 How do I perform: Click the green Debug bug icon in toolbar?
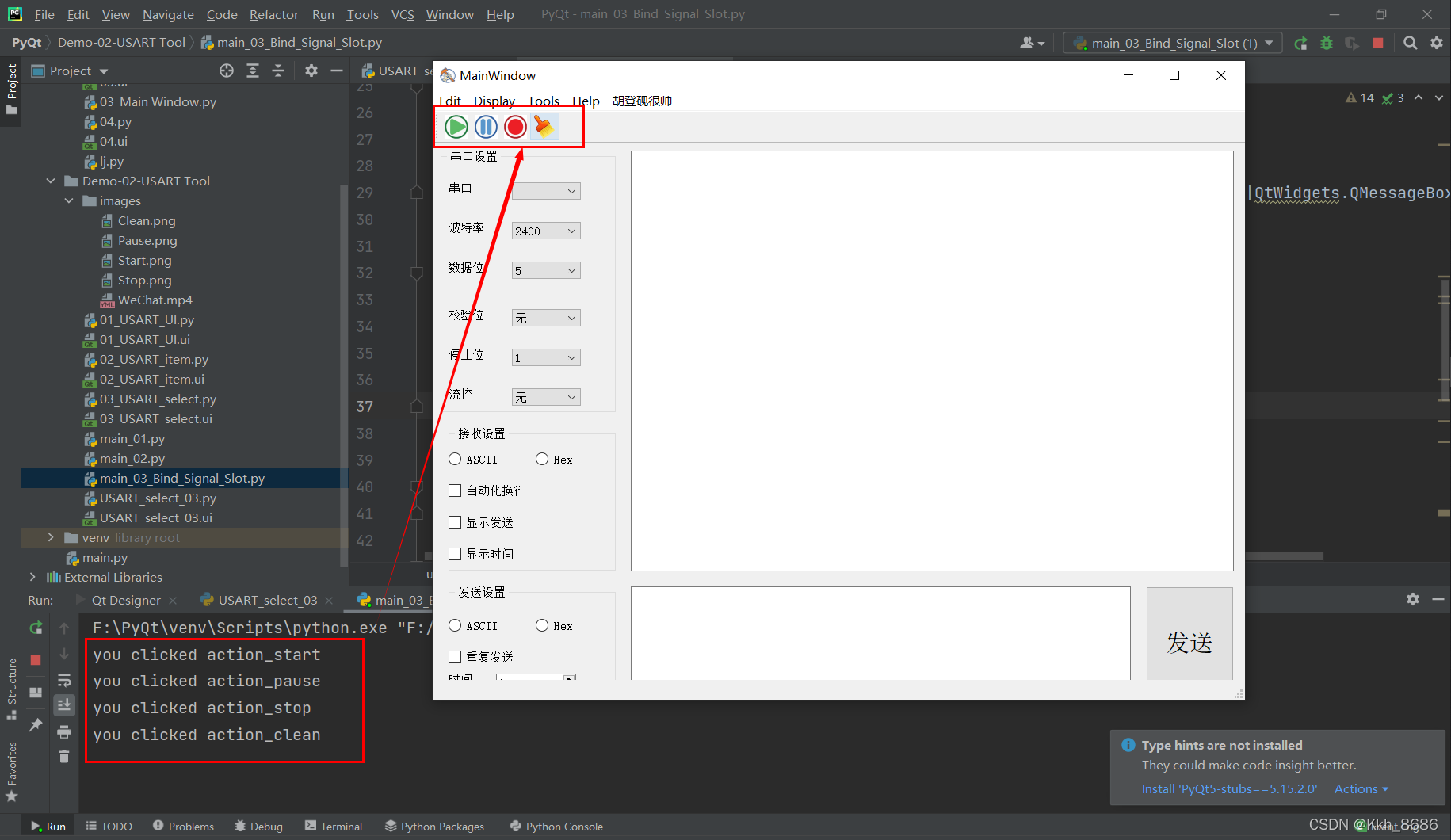(x=1326, y=43)
